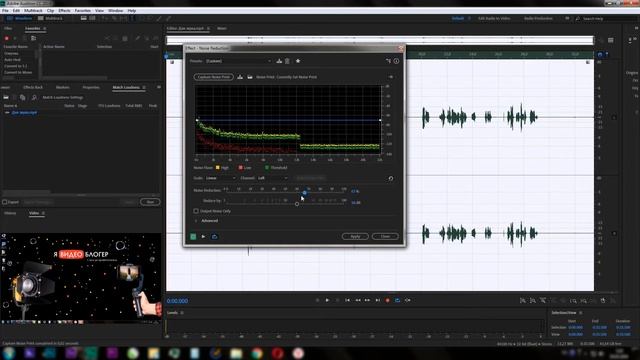Screen dimensions: 640x360
Task: Switch to Multitrack view
Action: [x=50, y=18]
